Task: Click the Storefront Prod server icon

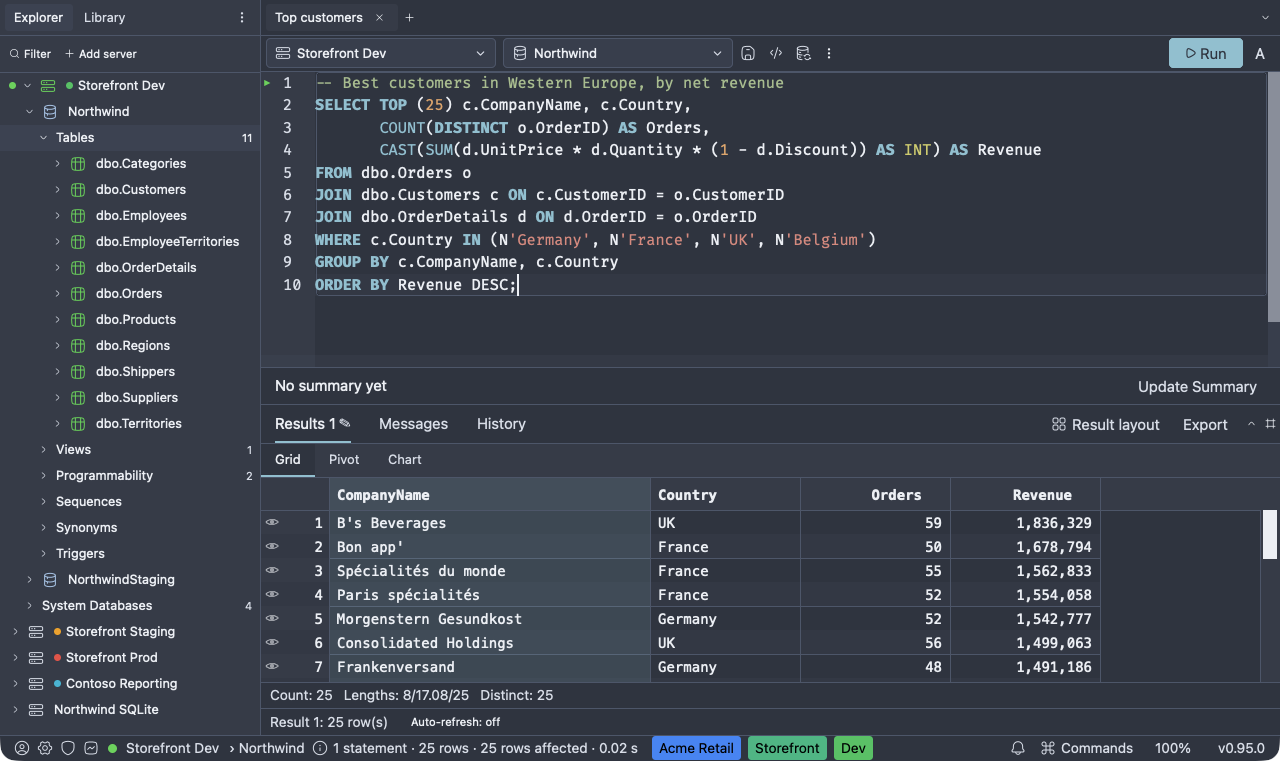Action: tap(36, 658)
